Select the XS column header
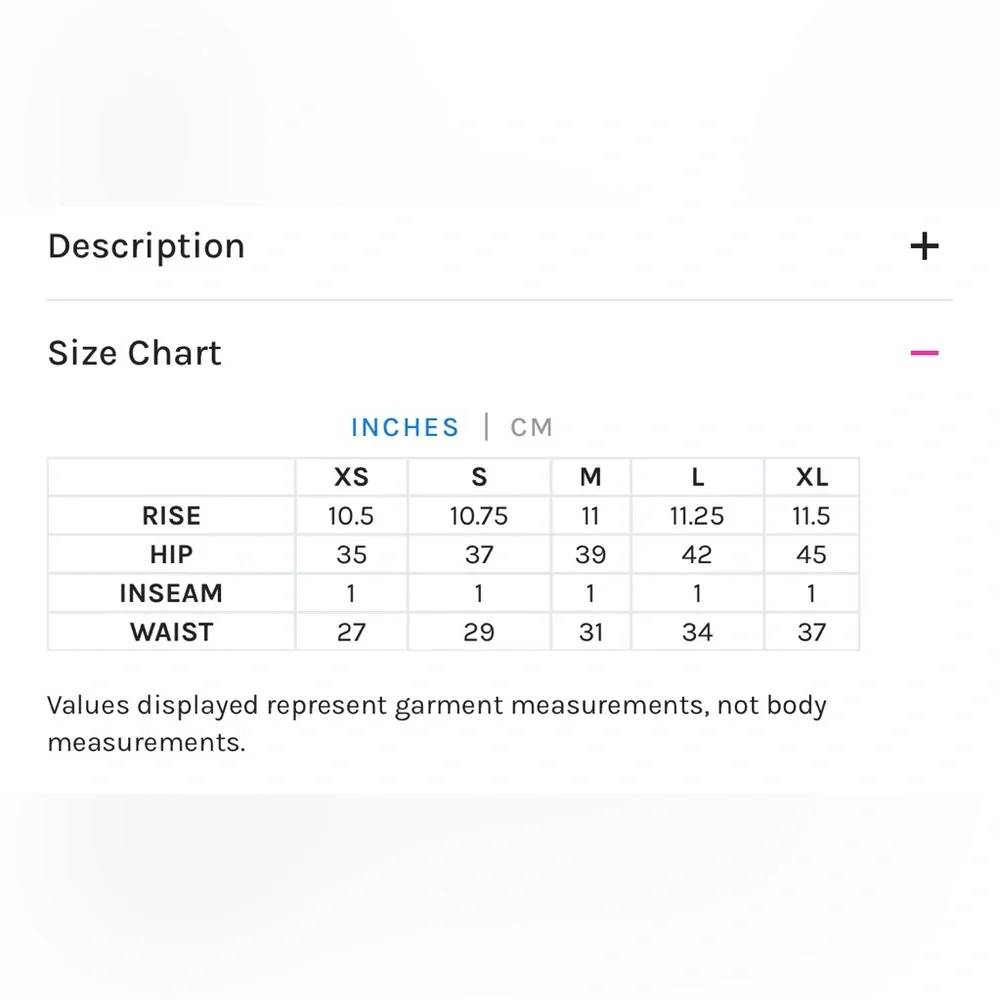 (351, 477)
